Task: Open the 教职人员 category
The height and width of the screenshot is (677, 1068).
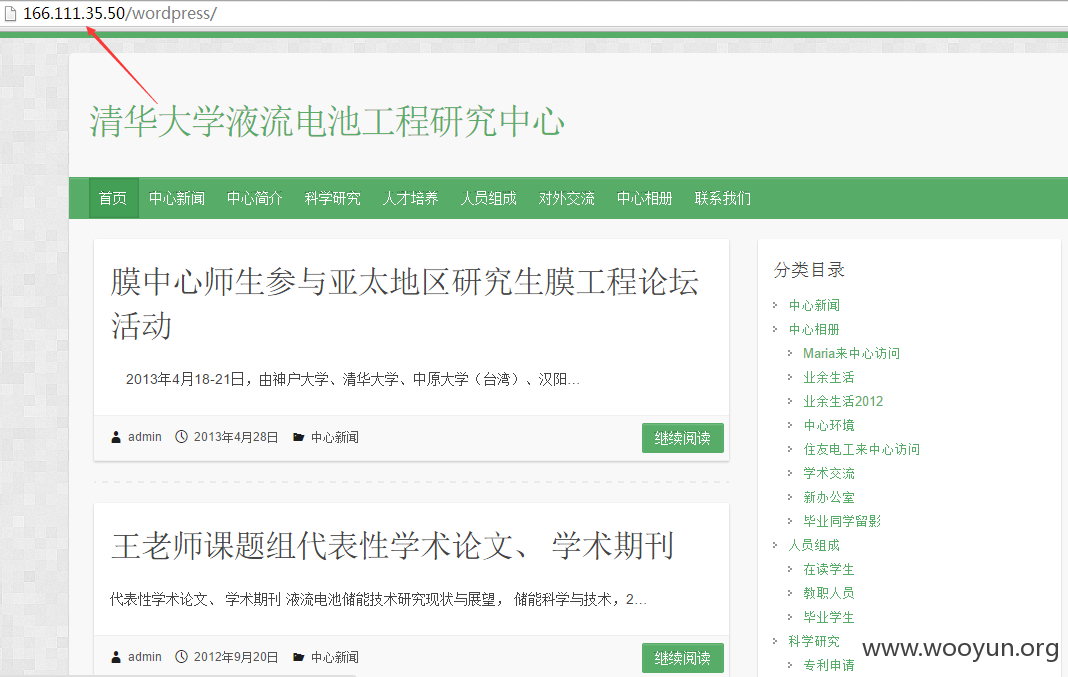Action: pos(828,593)
